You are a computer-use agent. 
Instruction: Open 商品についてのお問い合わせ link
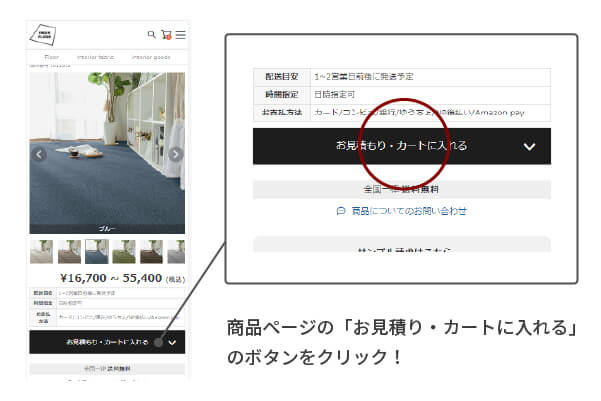click(409, 211)
